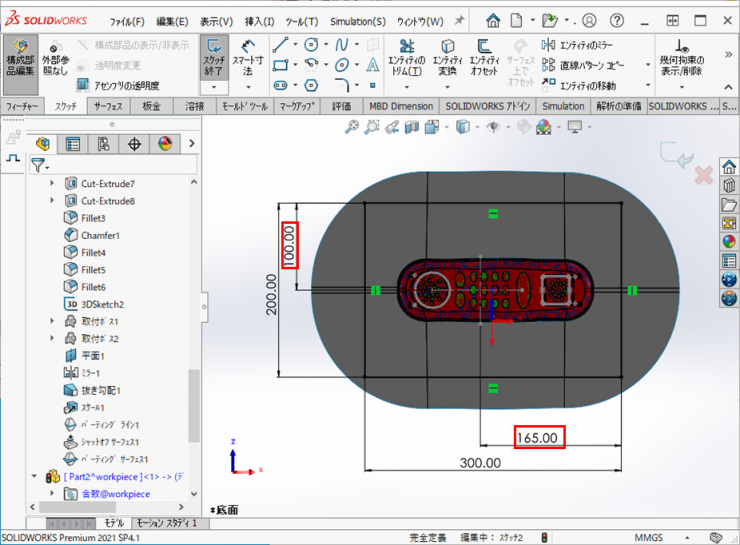Expand the Cut-Extrude7 feature node

click(53, 184)
